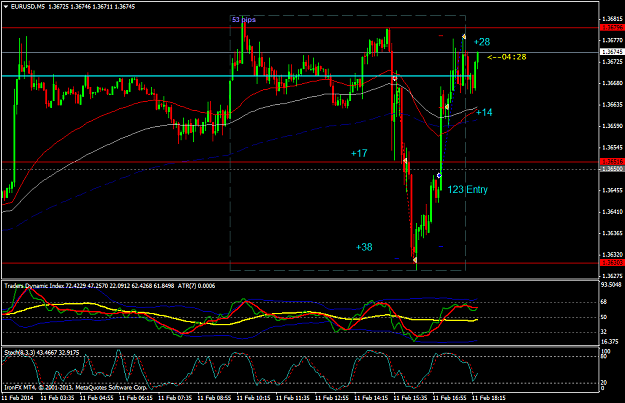Click the current price tag 1.36745

tap(611, 52)
